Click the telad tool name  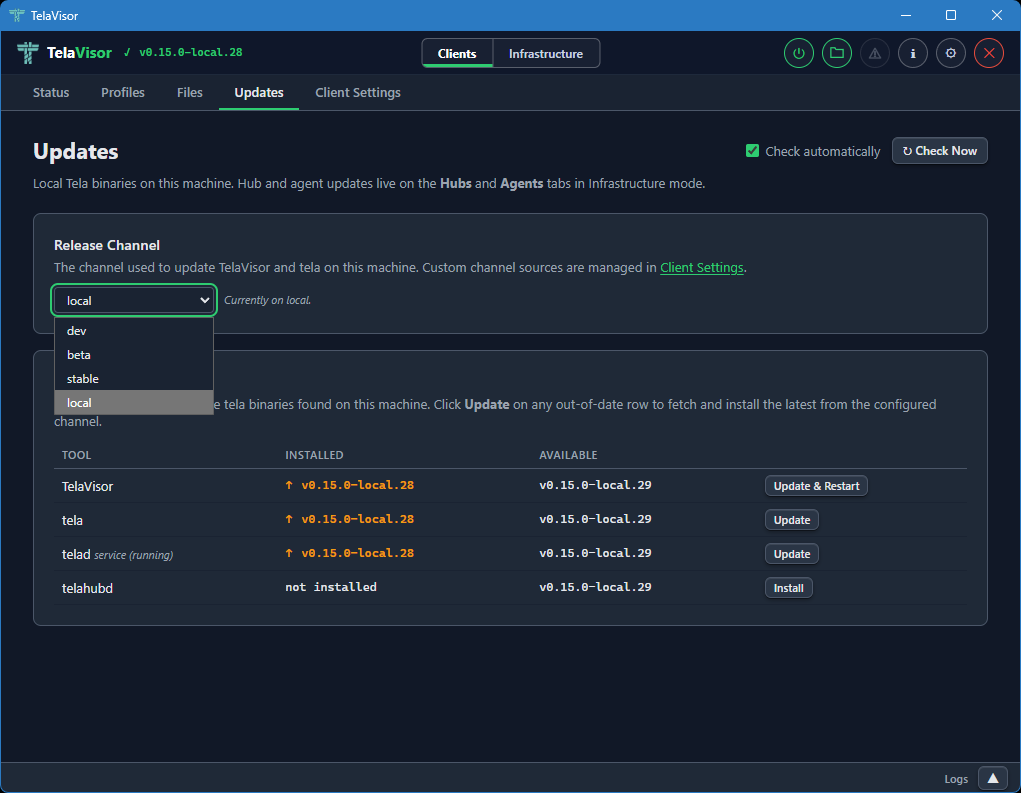[x=76, y=554]
